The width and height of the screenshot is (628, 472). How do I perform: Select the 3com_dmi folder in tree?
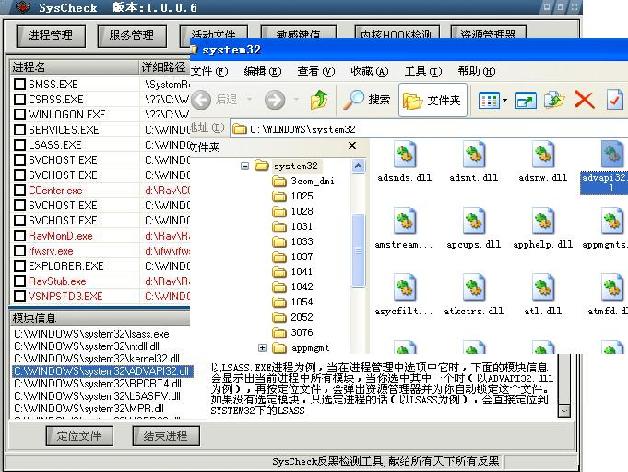302,181
